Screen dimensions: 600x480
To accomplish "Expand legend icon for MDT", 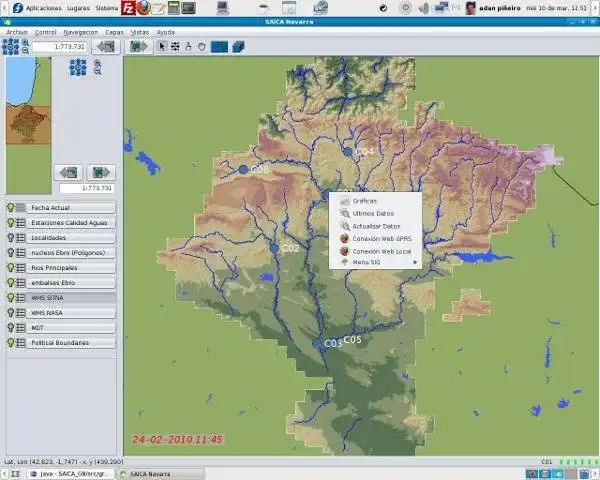I will click(x=21, y=328).
